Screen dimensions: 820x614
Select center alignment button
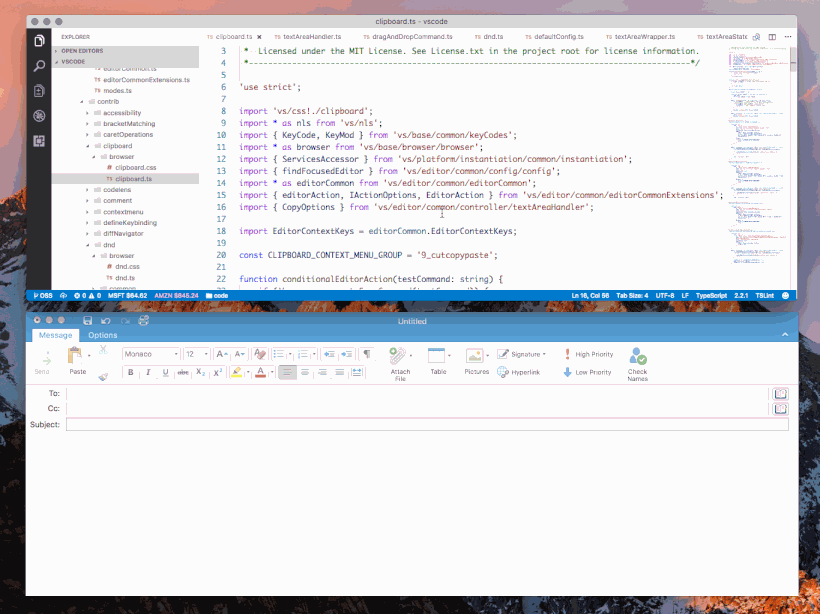pos(305,372)
